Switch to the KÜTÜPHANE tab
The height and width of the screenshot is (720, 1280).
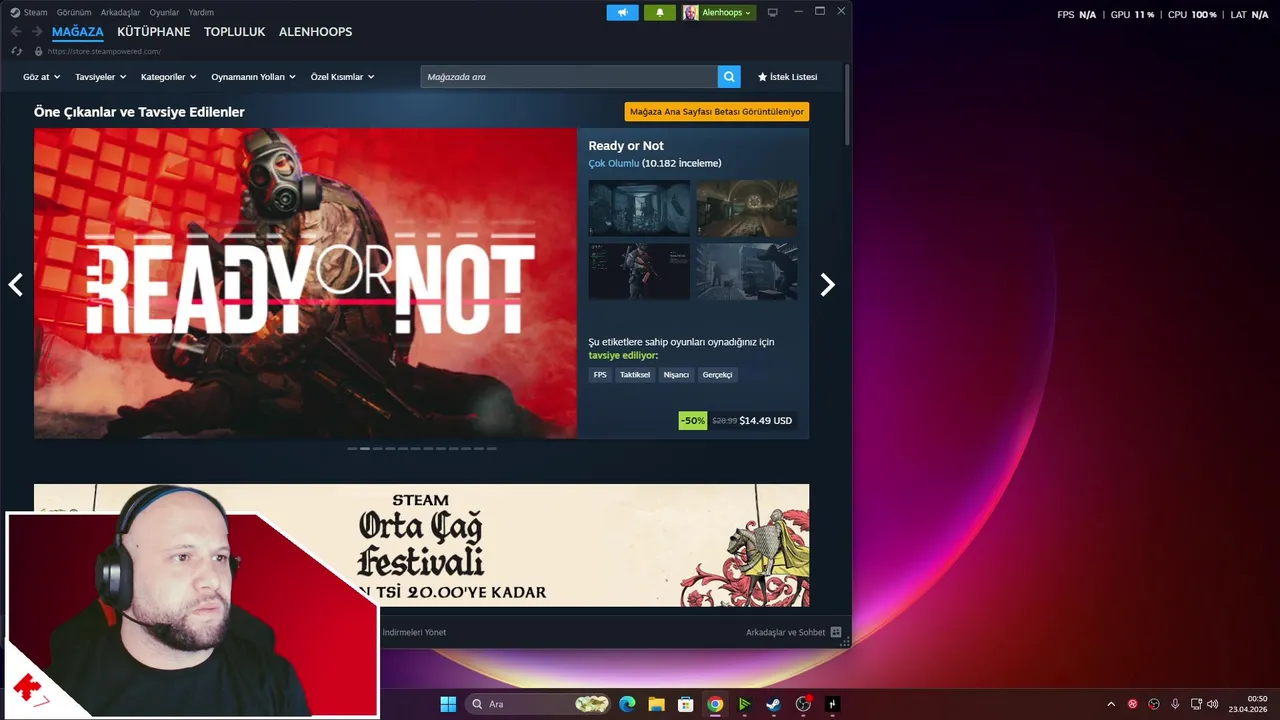click(x=153, y=32)
